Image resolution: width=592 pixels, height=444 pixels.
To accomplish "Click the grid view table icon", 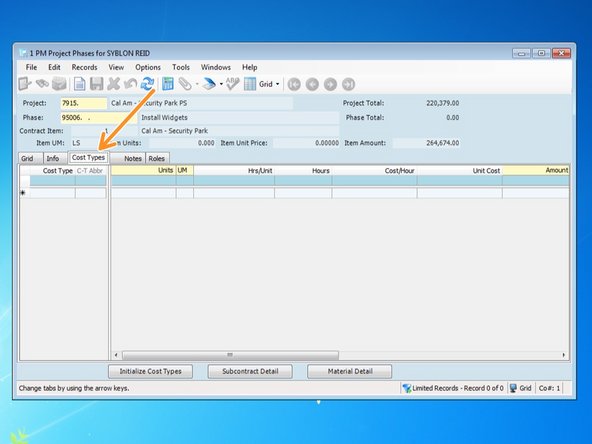I will (250, 84).
